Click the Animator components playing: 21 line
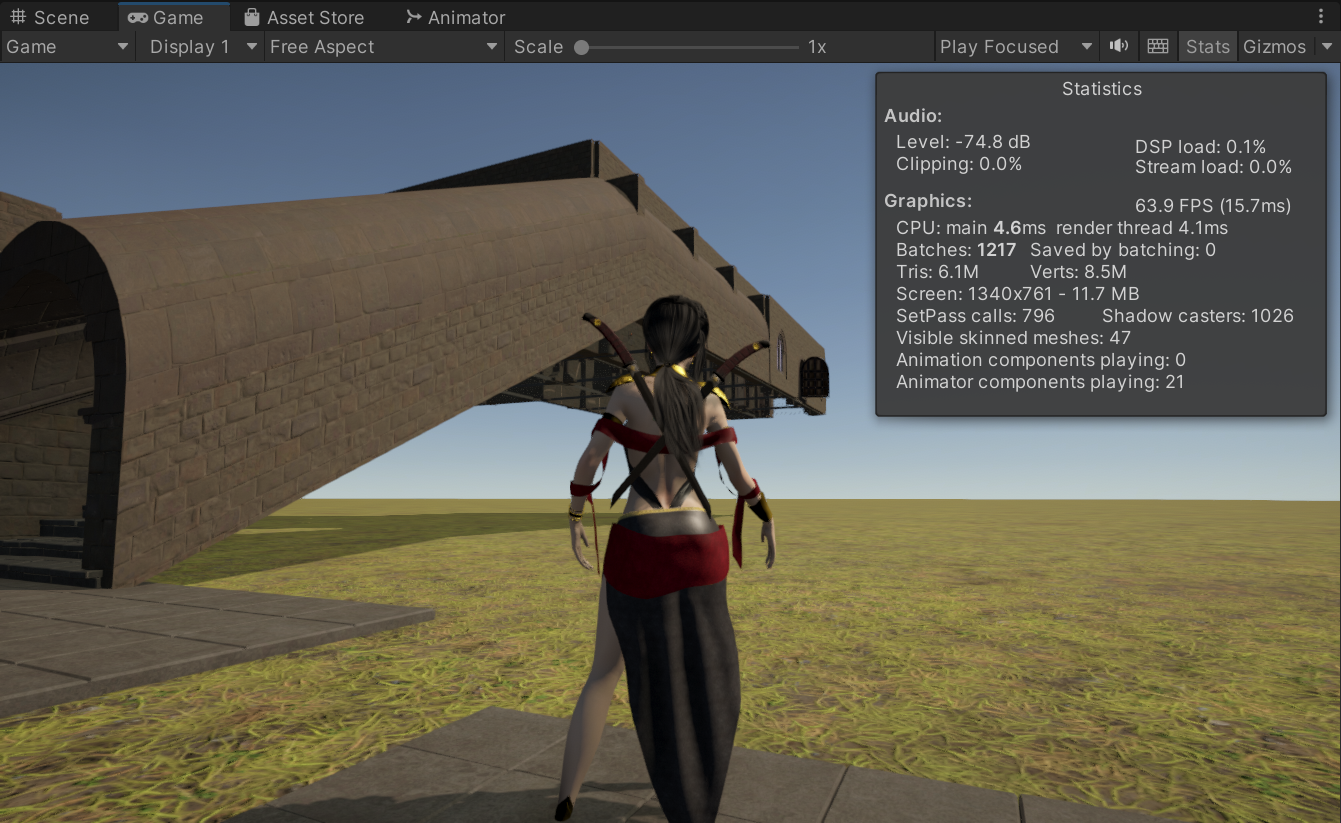 (1040, 382)
